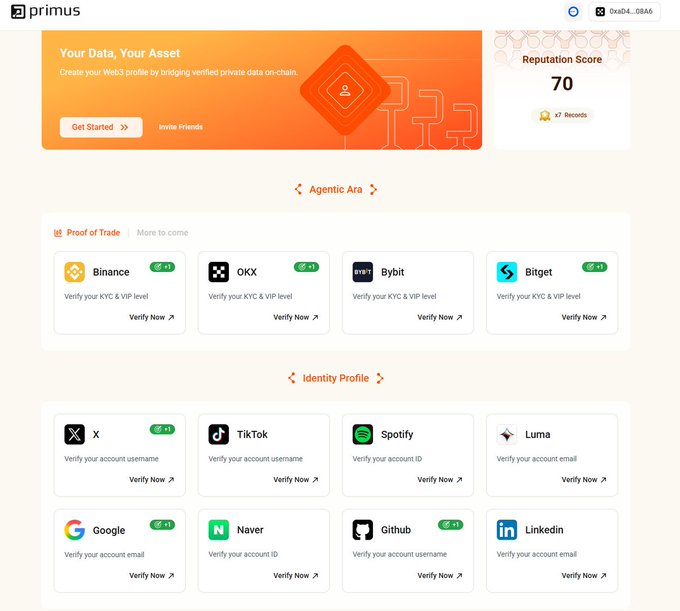The width and height of the screenshot is (680, 611).
Task: Open the blue network selector icon
Action: coord(573,12)
